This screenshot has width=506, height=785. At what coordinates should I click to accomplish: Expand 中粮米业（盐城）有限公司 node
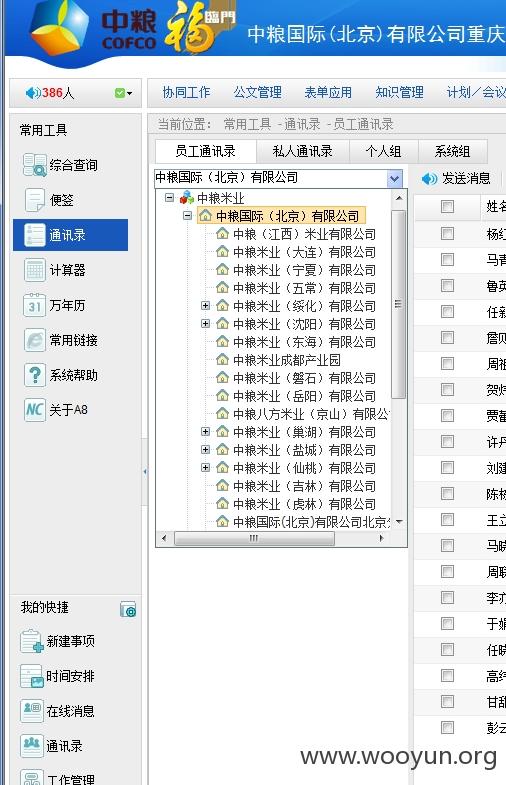tap(205, 450)
